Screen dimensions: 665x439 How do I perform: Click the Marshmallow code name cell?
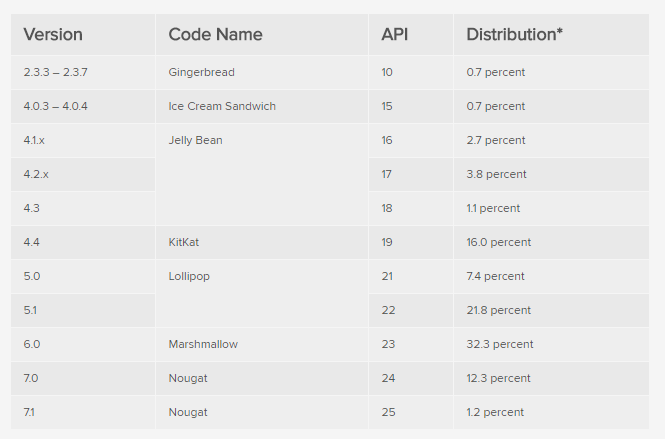click(262, 344)
